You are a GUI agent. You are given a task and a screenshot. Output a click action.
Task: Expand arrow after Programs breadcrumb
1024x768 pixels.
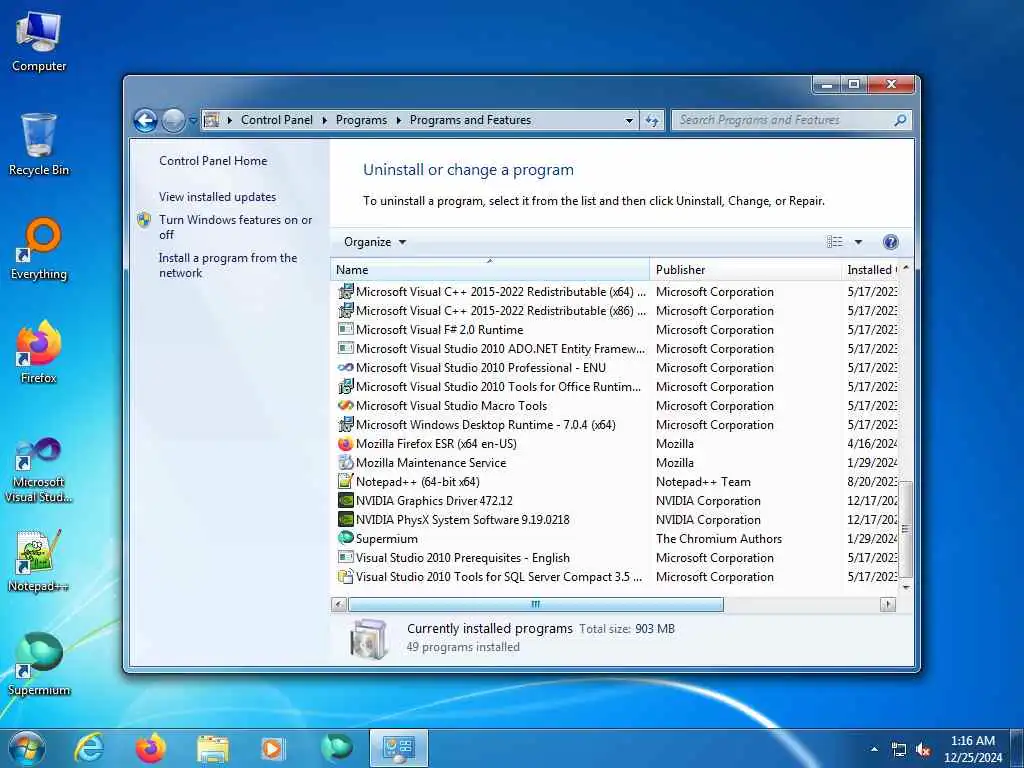(x=398, y=120)
